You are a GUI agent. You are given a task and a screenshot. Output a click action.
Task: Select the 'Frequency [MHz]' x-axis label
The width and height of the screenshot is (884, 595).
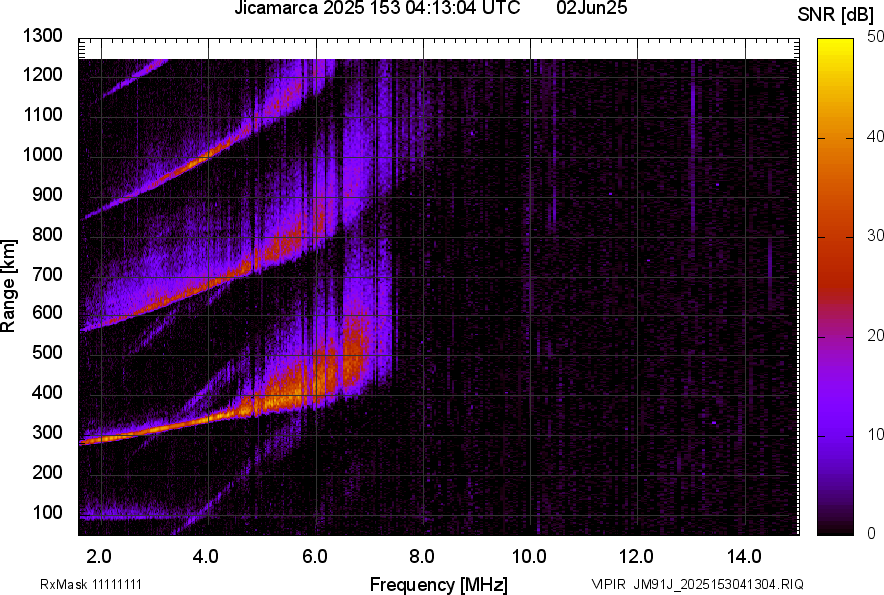coord(438,584)
